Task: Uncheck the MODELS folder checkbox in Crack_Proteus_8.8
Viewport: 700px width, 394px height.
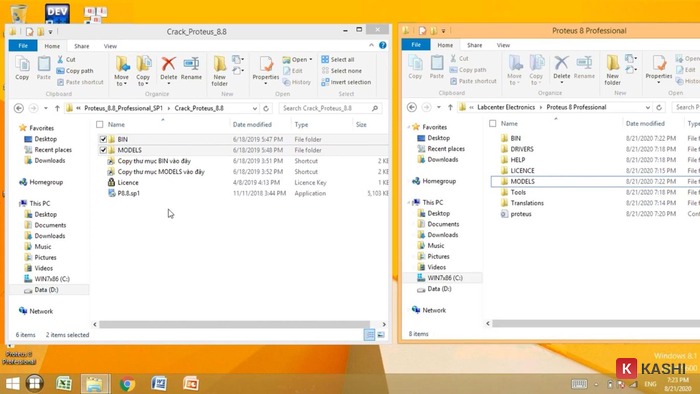Action: pos(103,150)
